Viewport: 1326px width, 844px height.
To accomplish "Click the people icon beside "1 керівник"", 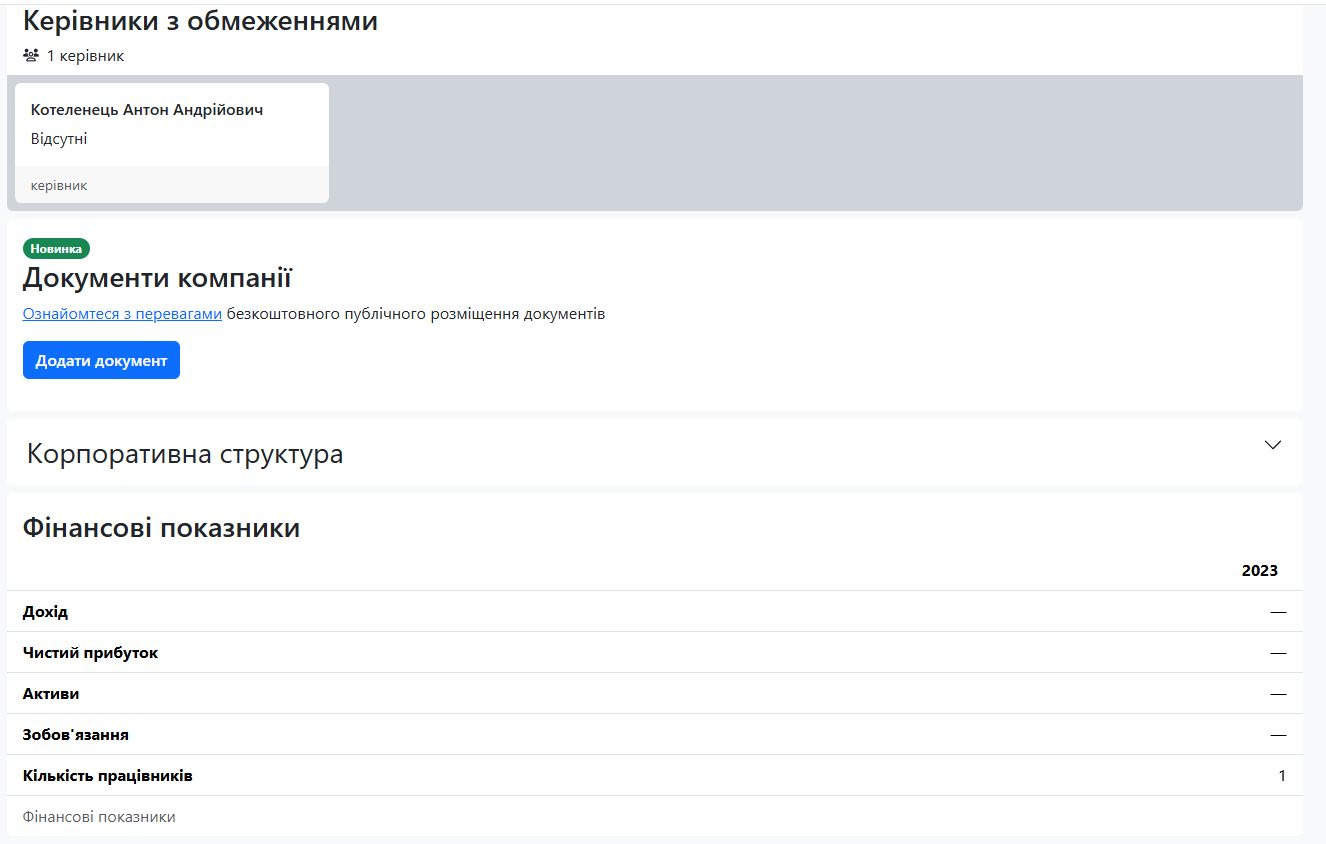I will click(x=31, y=56).
